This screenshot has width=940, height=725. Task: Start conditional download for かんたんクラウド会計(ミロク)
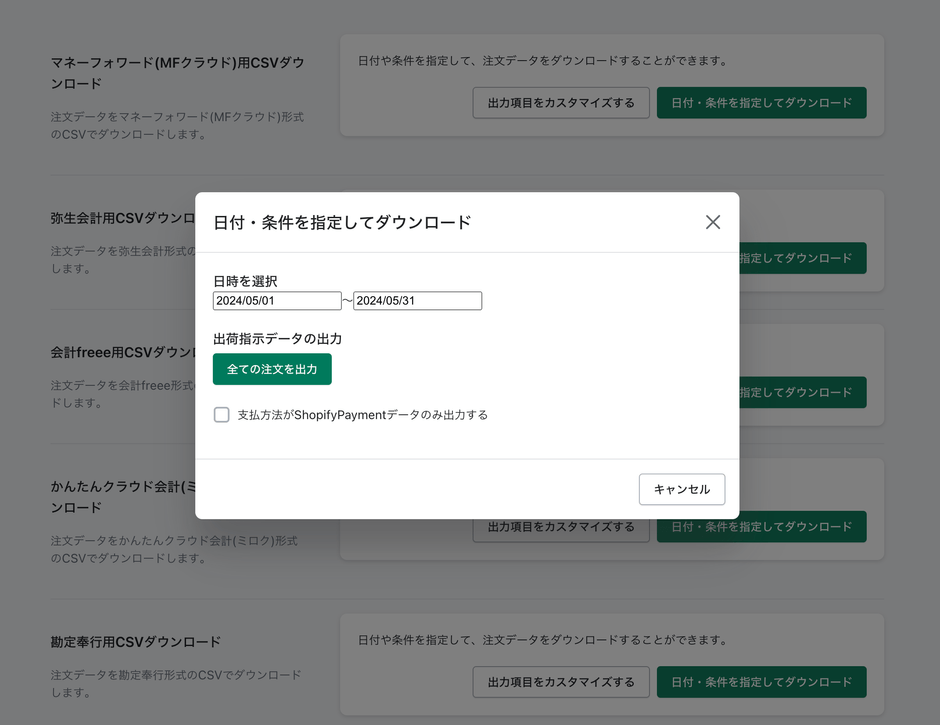[x=762, y=527]
